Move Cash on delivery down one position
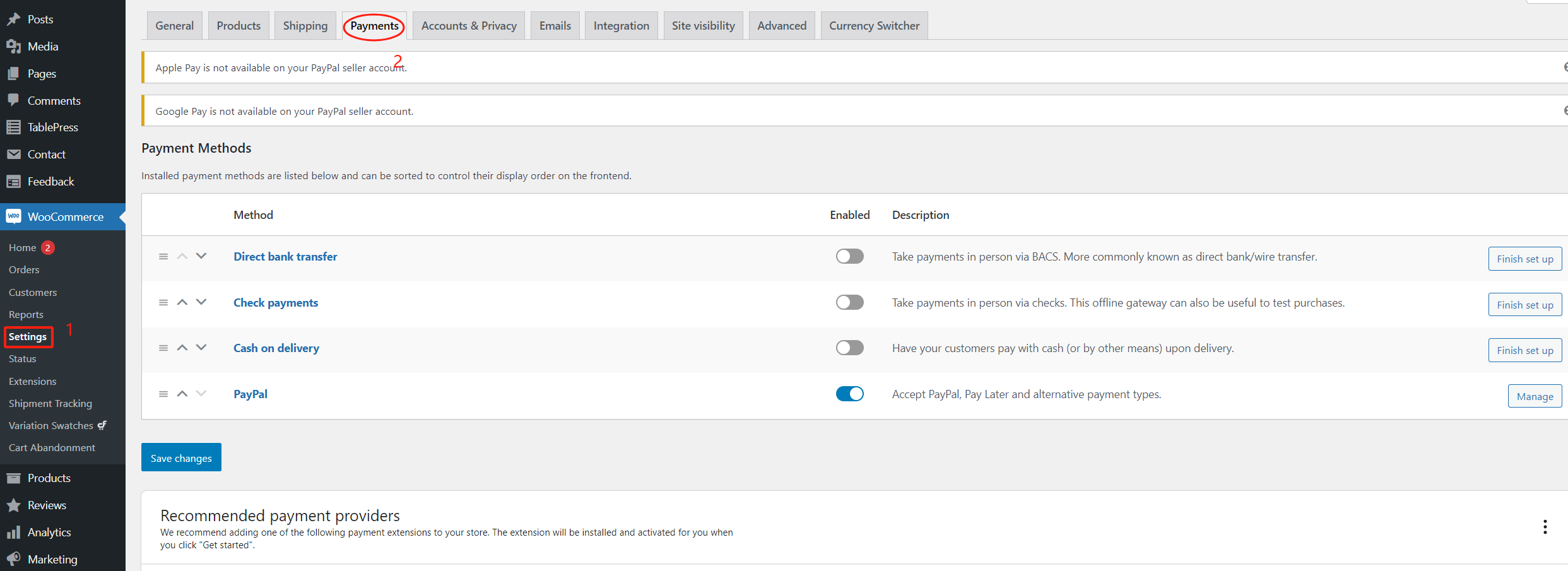Screen dimensions: 1568x571 (201, 348)
